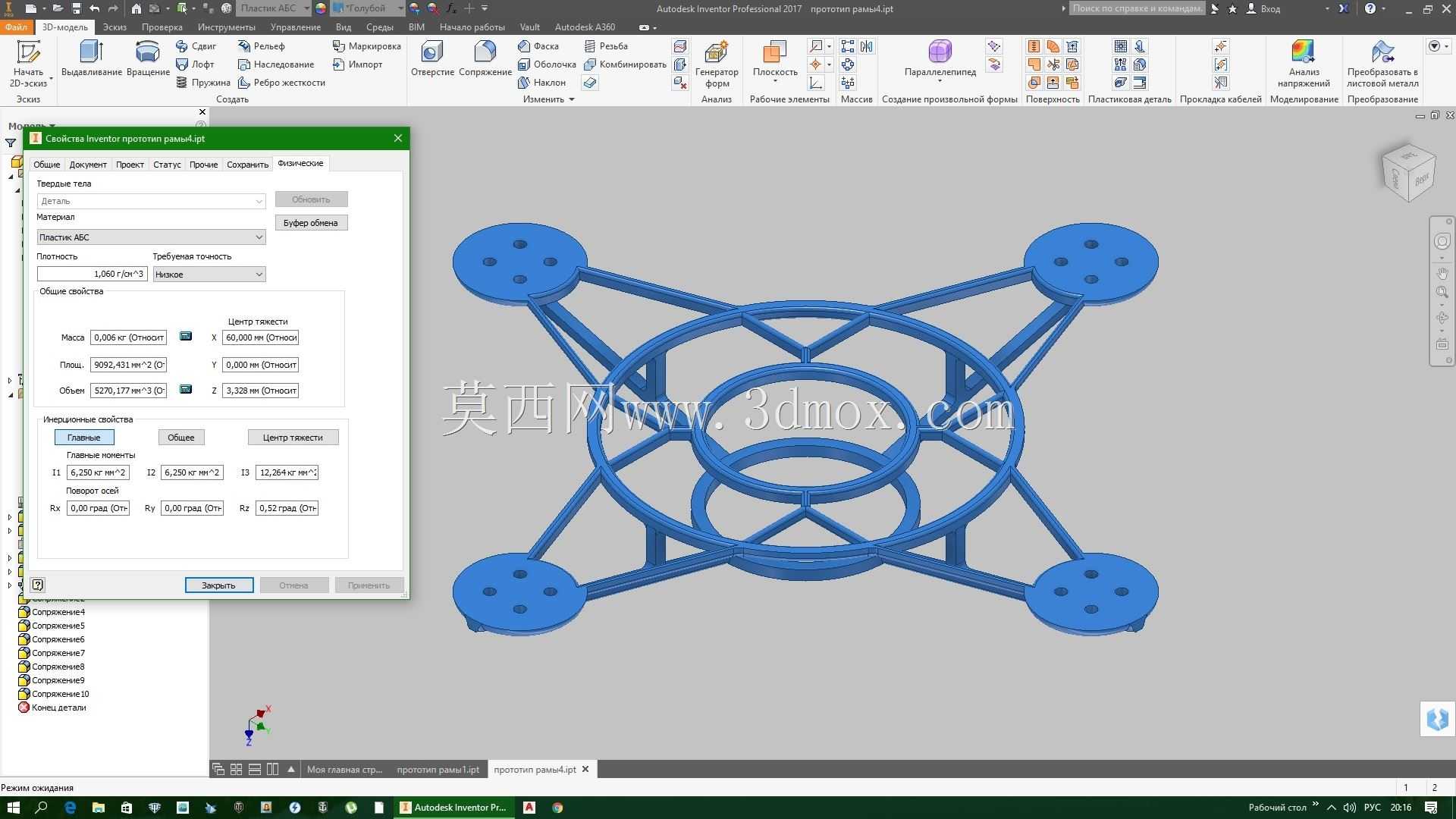This screenshot has width=1456, height=819.
Task: Click the Буфер обмена button
Action: point(311,223)
